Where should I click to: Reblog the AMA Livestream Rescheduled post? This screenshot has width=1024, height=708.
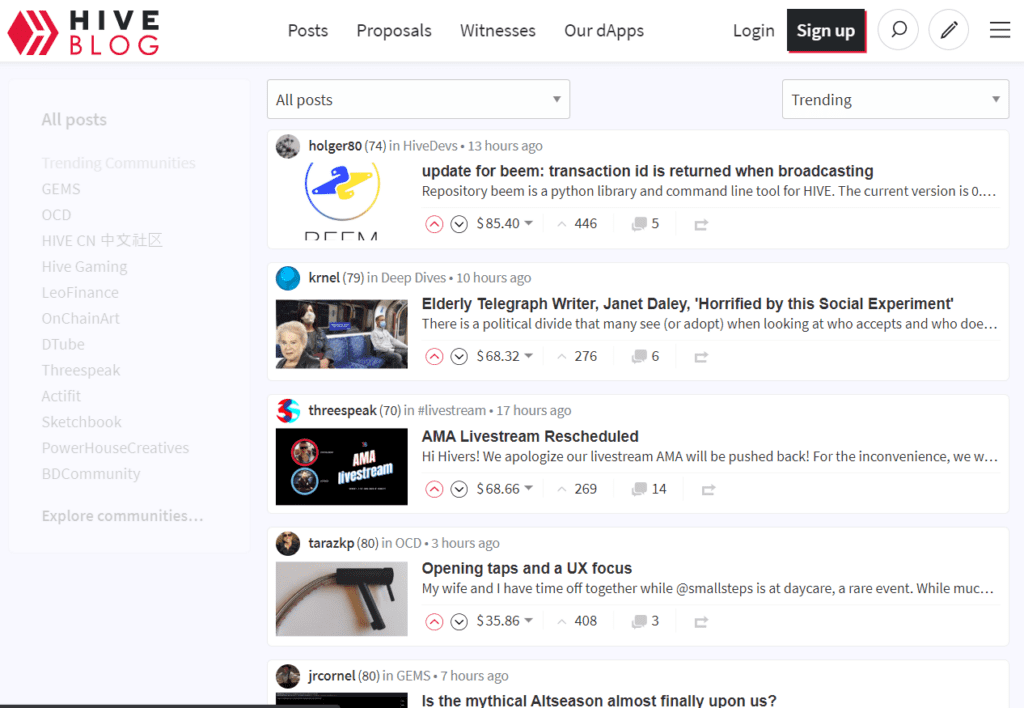pos(708,490)
